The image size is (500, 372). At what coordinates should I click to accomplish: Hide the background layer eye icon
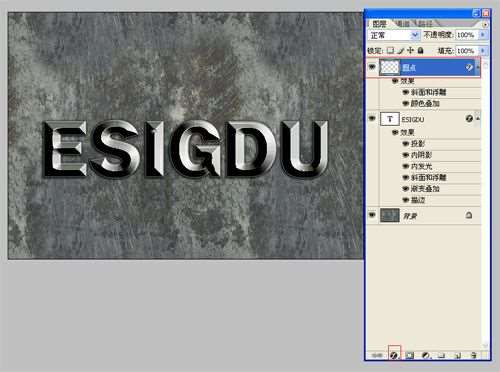[x=372, y=215]
